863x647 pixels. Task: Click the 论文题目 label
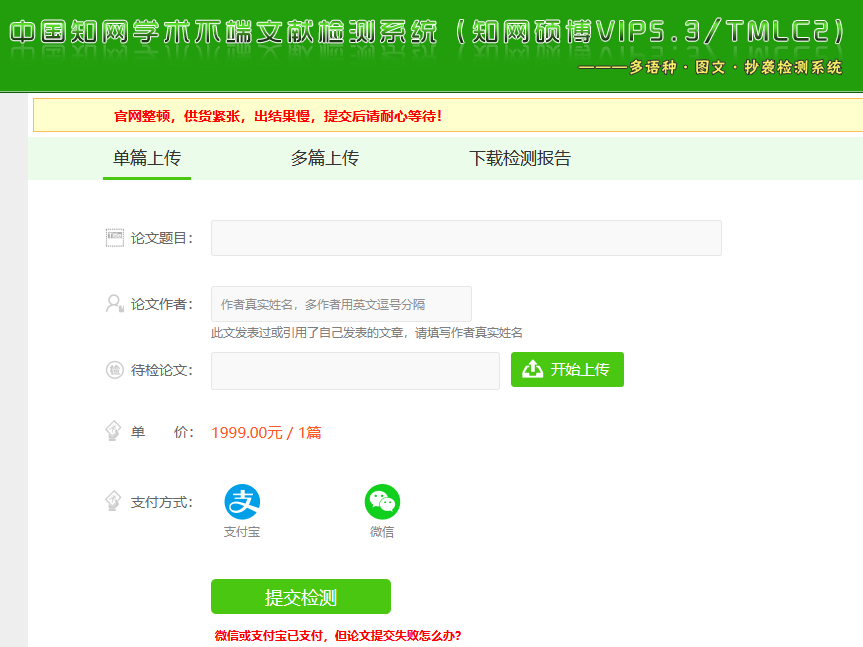(162, 238)
